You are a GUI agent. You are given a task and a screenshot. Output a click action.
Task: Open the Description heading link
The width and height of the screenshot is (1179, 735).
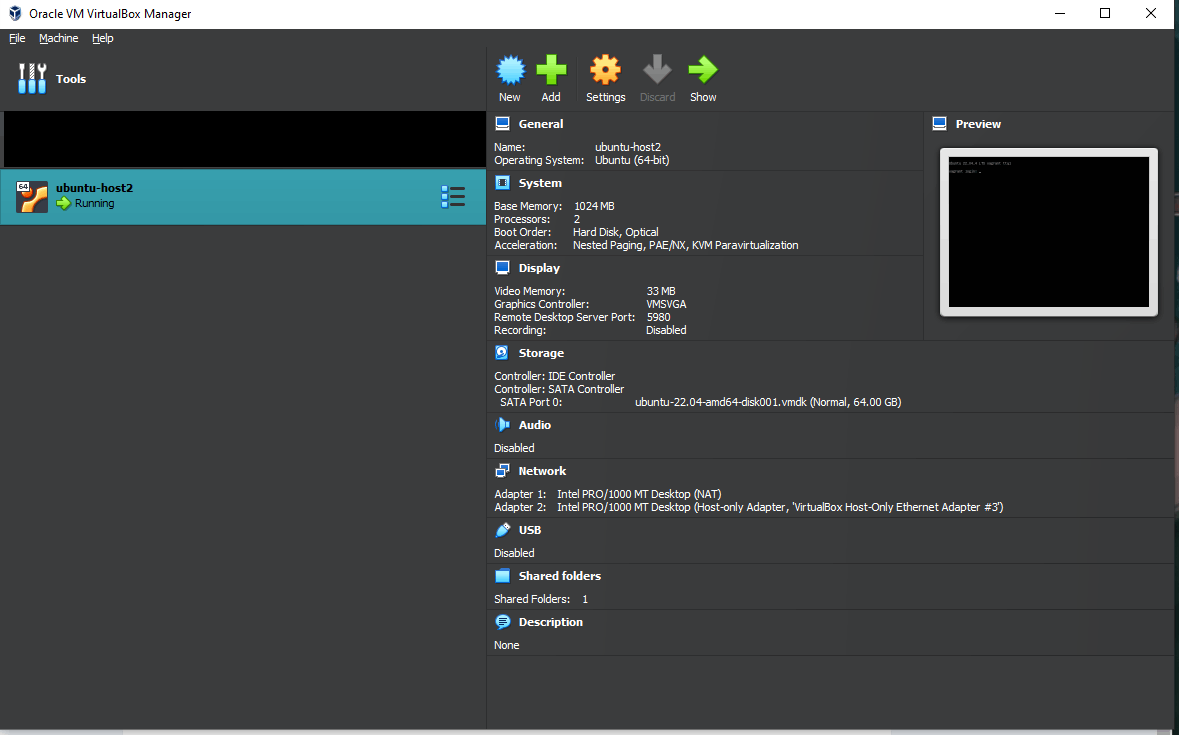tap(550, 622)
